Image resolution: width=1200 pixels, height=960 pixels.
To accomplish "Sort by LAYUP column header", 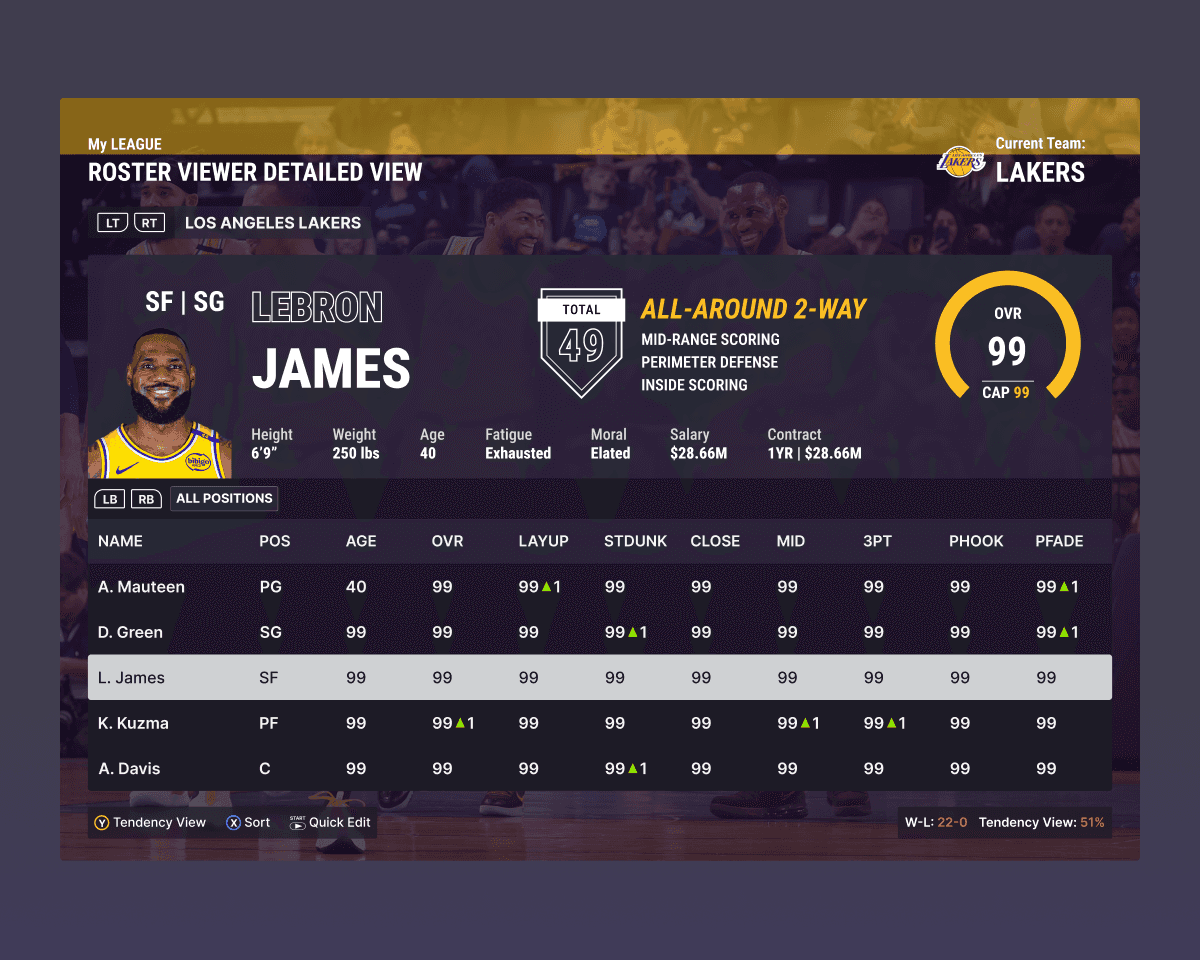I will tap(543, 541).
